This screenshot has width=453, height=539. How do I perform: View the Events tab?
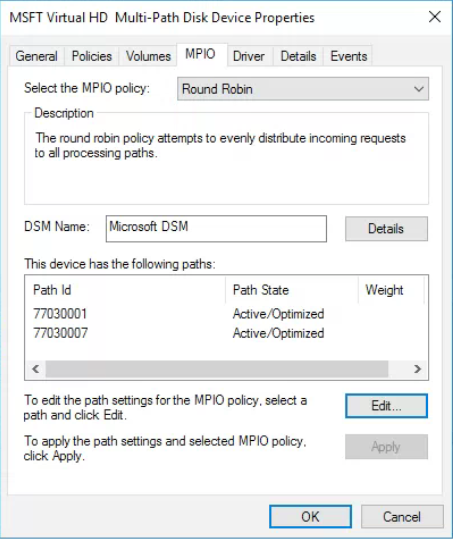click(x=348, y=56)
